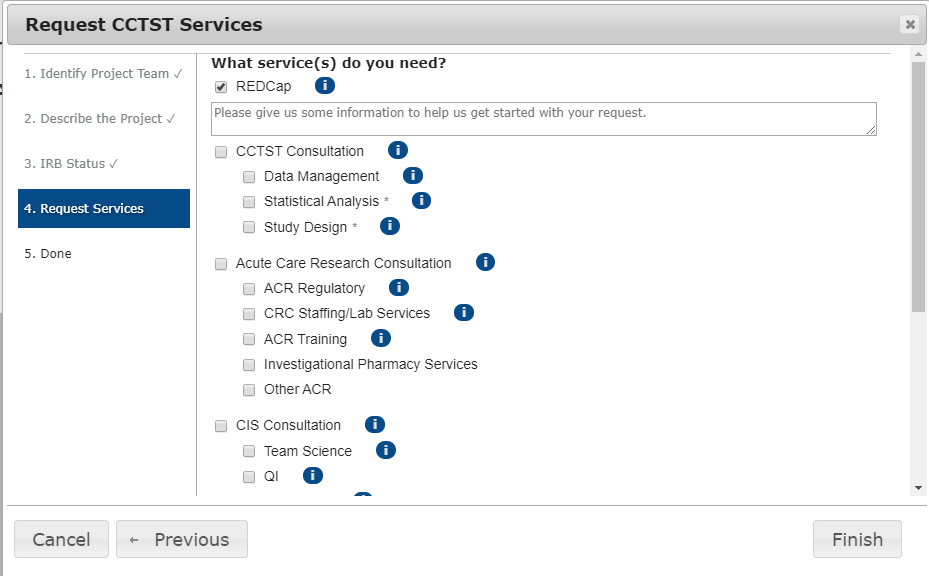Click the scrollbar down arrow
Screen dimensions: 929x576
(x=918, y=488)
